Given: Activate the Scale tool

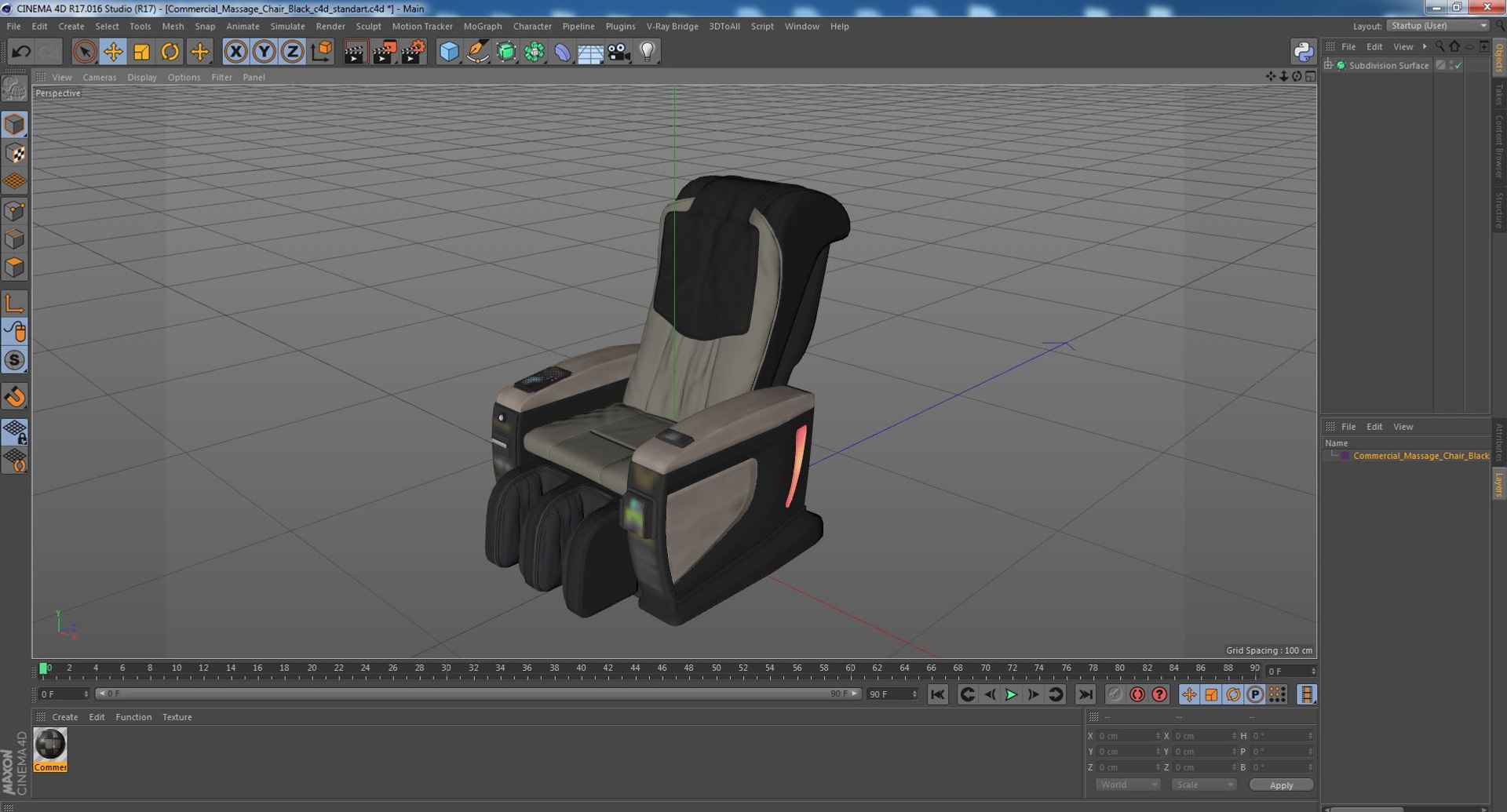Looking at the screenshot, I should (141, 52).
